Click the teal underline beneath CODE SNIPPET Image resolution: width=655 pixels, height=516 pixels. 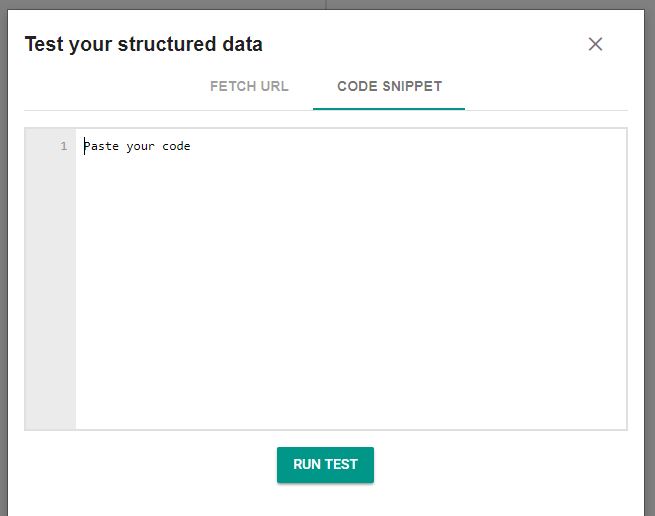pyautogui.click(x=389, y=109)
